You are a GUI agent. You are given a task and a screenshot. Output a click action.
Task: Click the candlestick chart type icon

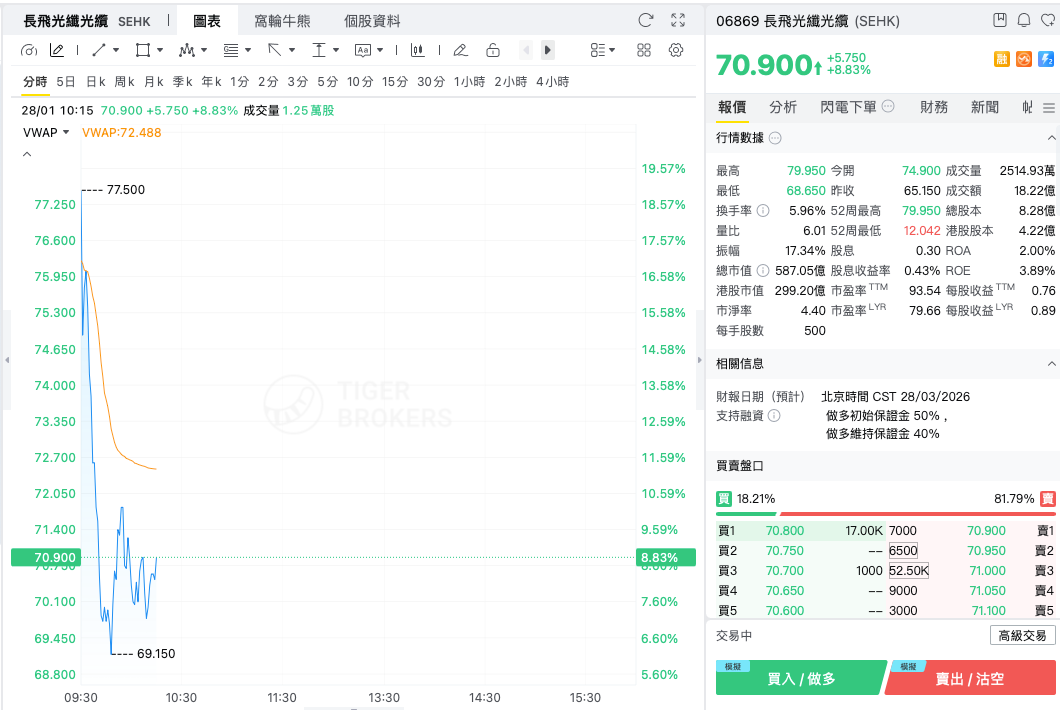pos(418,50)
